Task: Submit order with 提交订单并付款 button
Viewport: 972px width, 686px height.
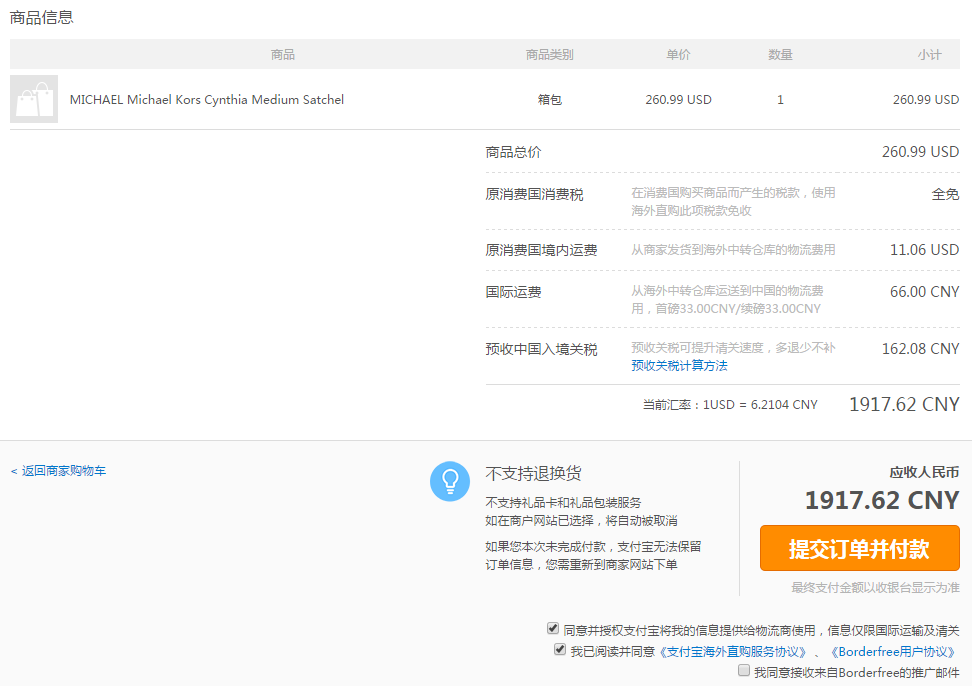Action: (x=860, y=548)
